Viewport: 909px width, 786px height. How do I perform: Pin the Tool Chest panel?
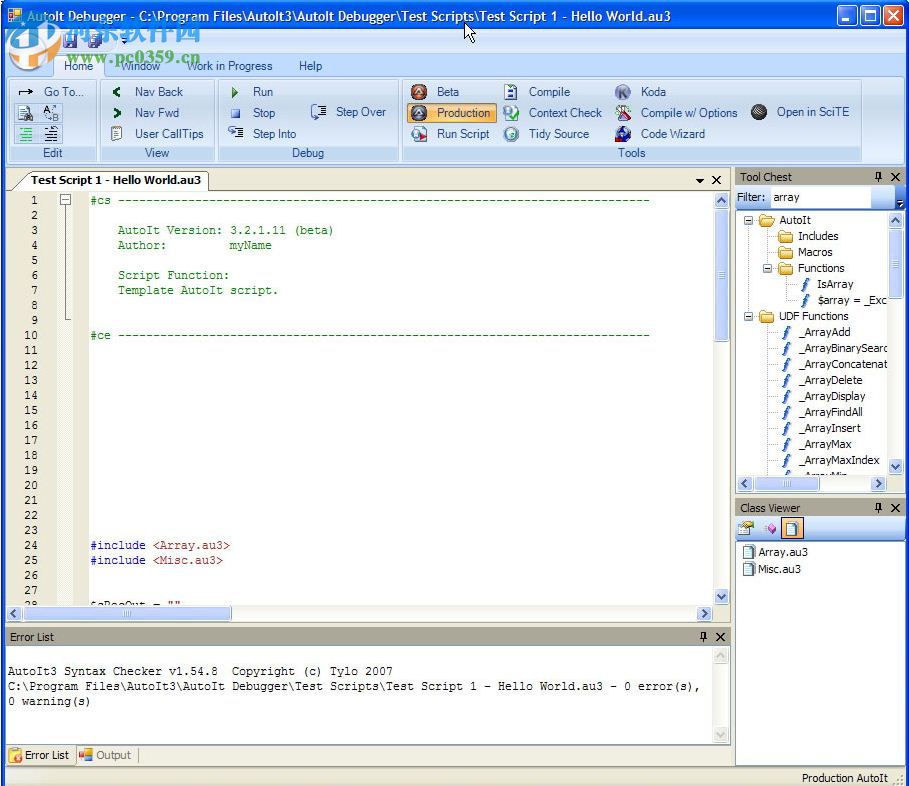(879, 177)
